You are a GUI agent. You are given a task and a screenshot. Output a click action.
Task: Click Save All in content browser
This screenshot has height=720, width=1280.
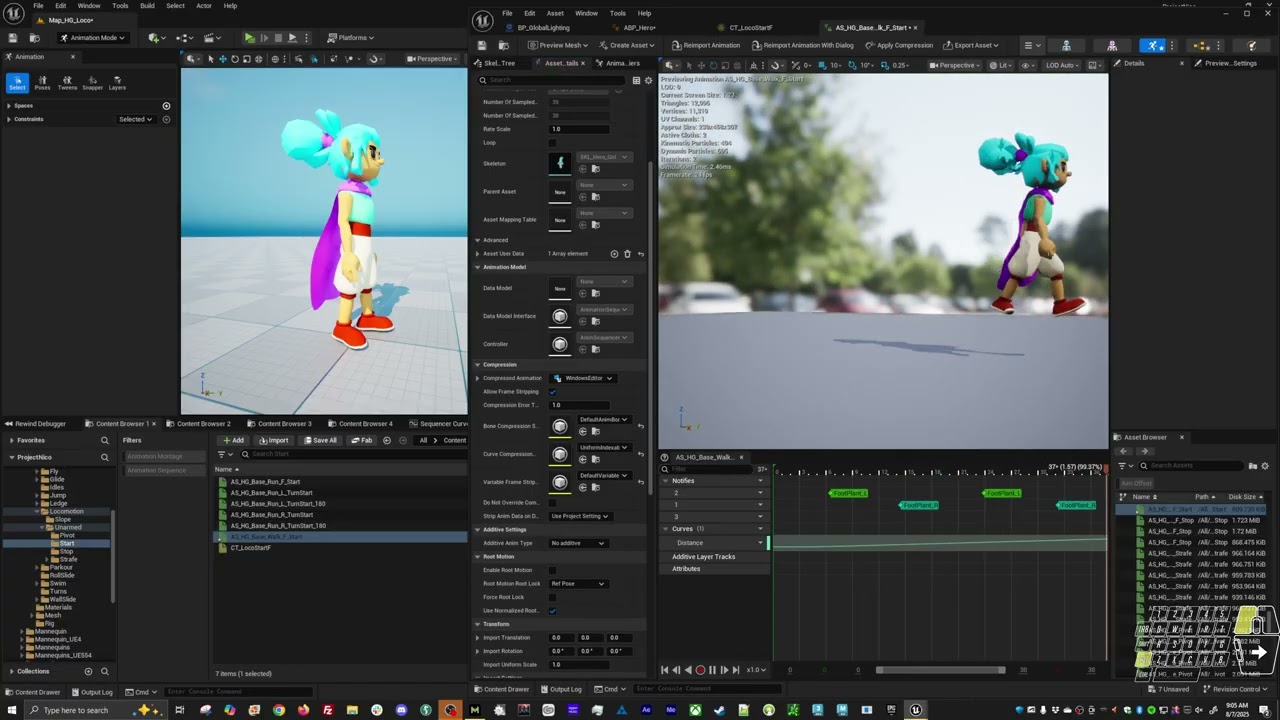(x=320, y=440)
